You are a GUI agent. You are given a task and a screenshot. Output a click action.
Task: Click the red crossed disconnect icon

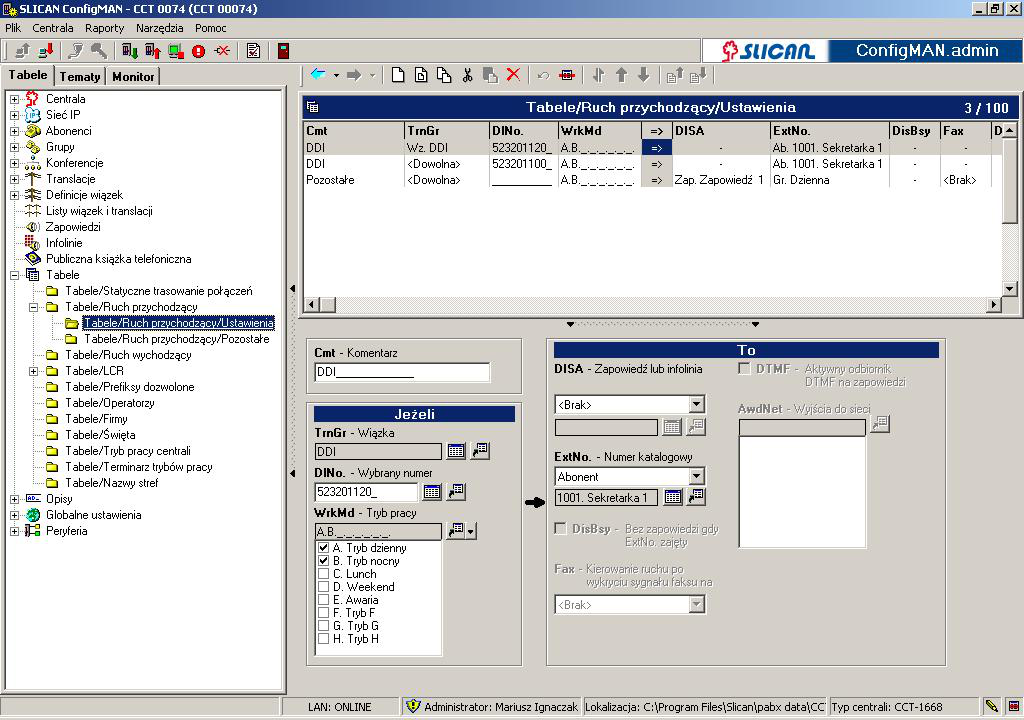(222, 51)
